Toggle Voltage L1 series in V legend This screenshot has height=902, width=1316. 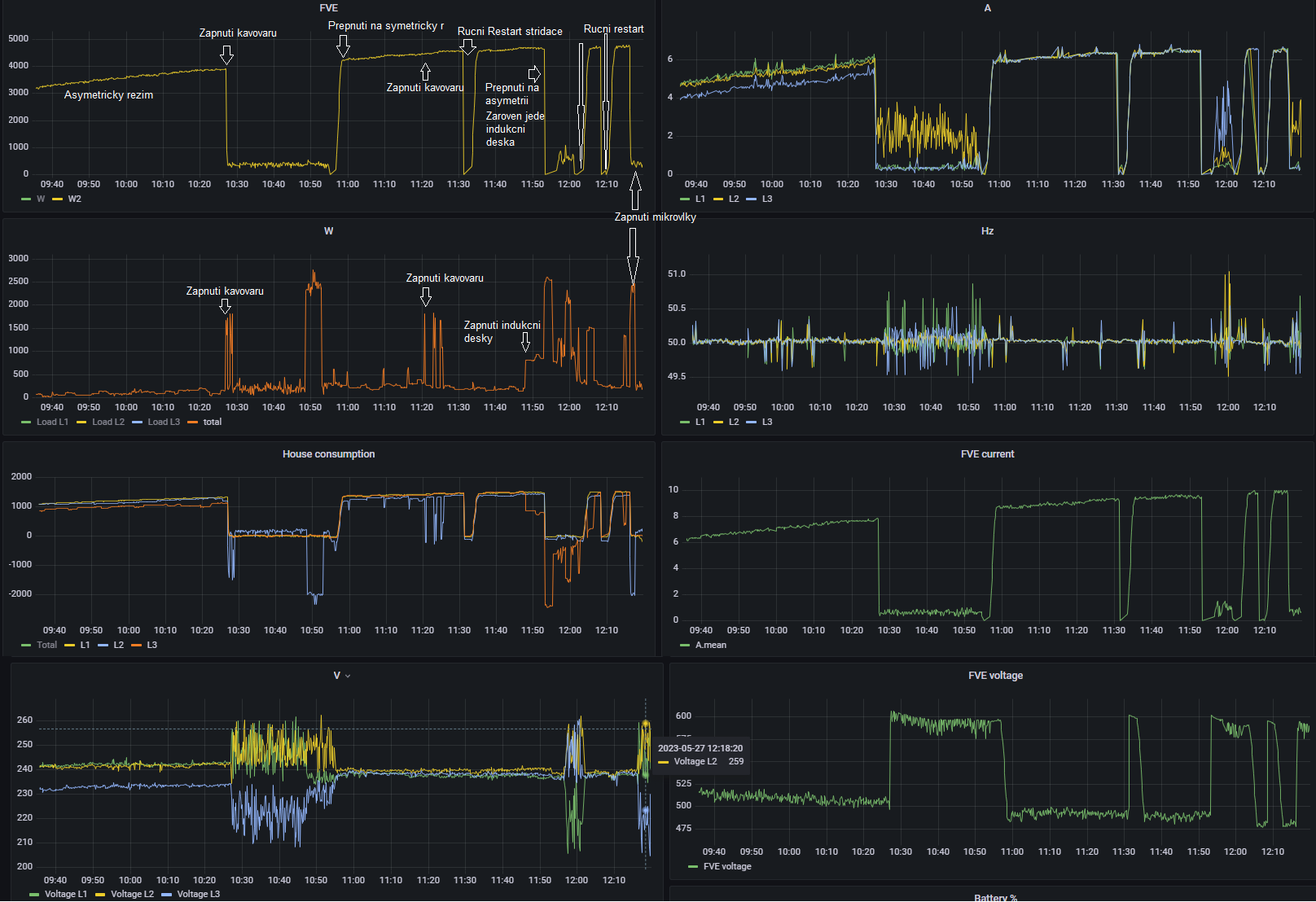coord(66,894)
